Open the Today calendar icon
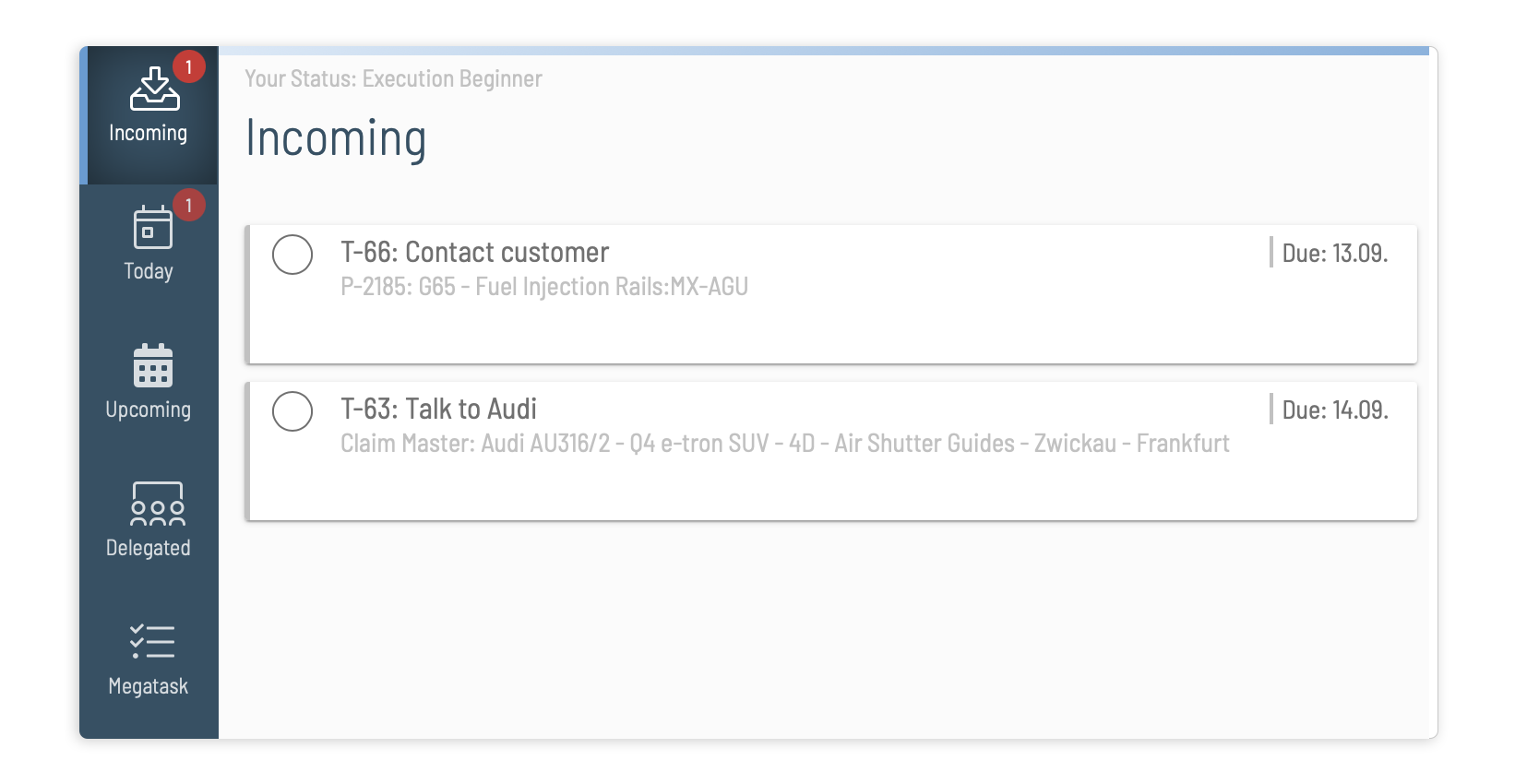Screen dimensions: 1515x784 coord(152,227)
